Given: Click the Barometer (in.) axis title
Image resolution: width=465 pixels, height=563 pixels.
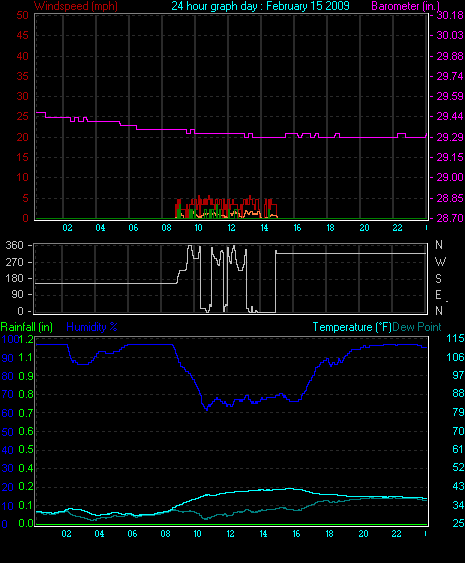Looking at the screenshot, I should pyautogui.click(x=405, y=6).
